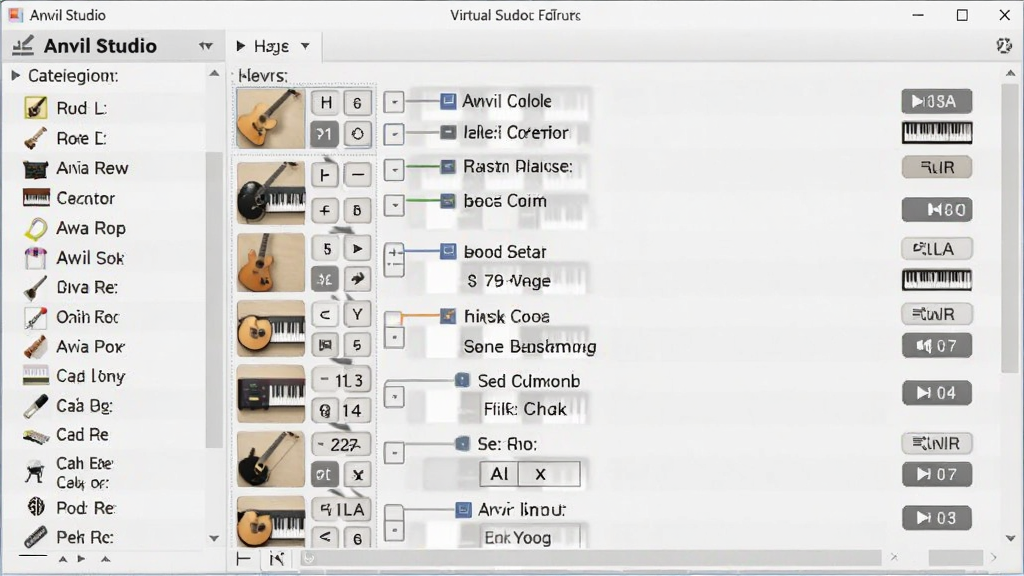
Task: Expand the Cateiegiom triangle in sidebar
Action: (16, 76)
